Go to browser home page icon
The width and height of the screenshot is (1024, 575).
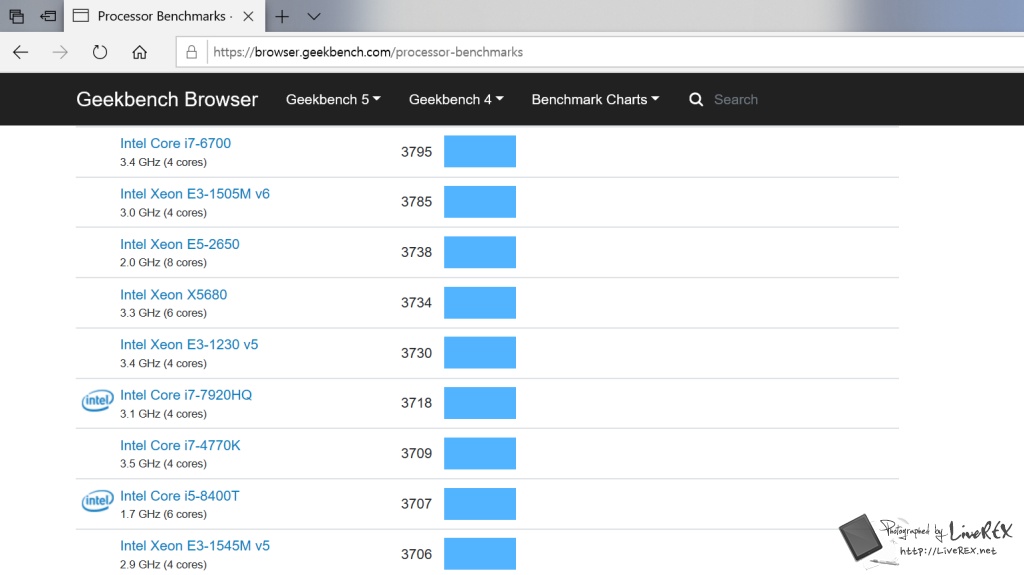click(139, 52)
